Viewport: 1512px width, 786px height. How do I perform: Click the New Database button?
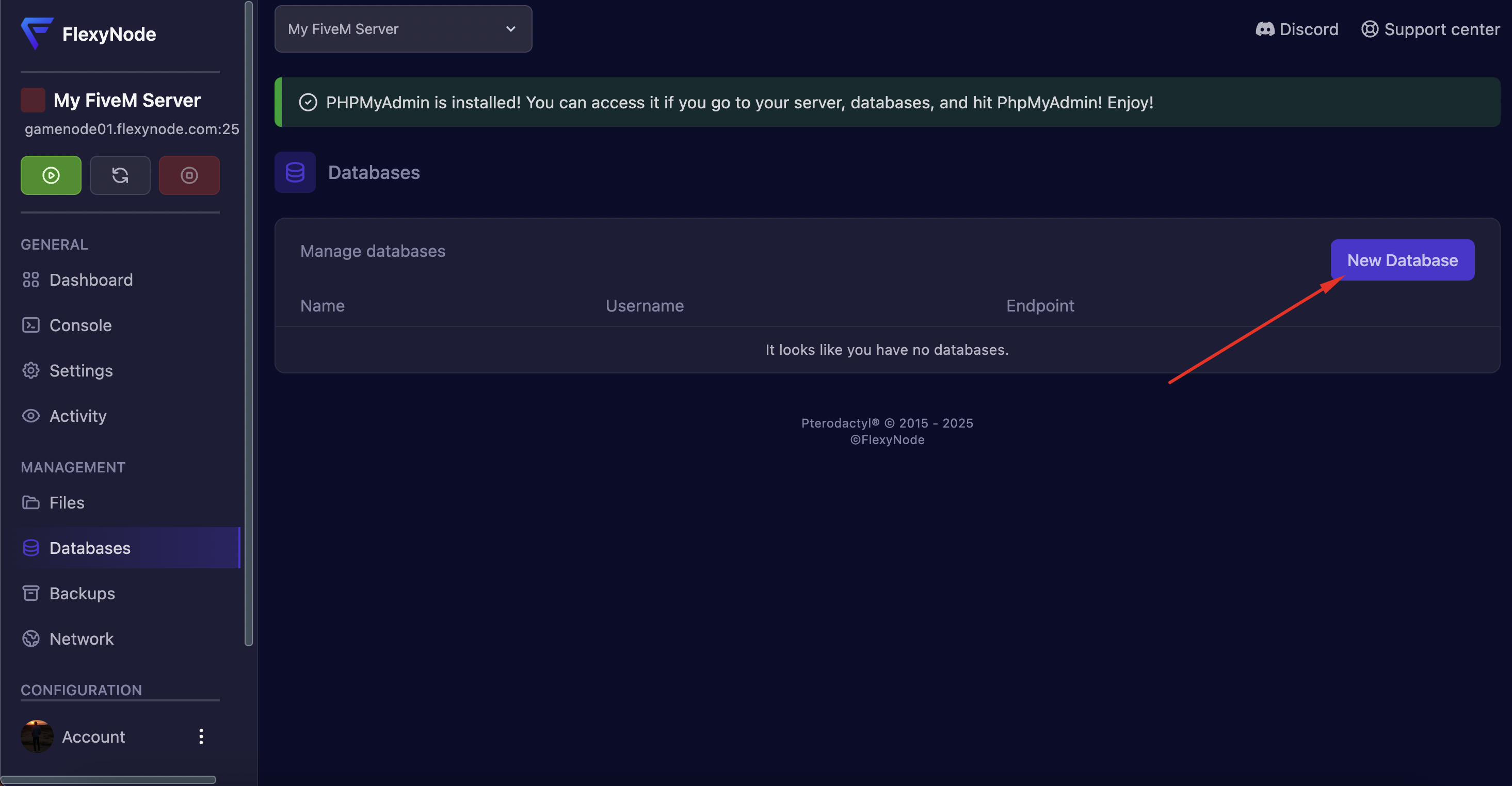tap(1402, 260)
